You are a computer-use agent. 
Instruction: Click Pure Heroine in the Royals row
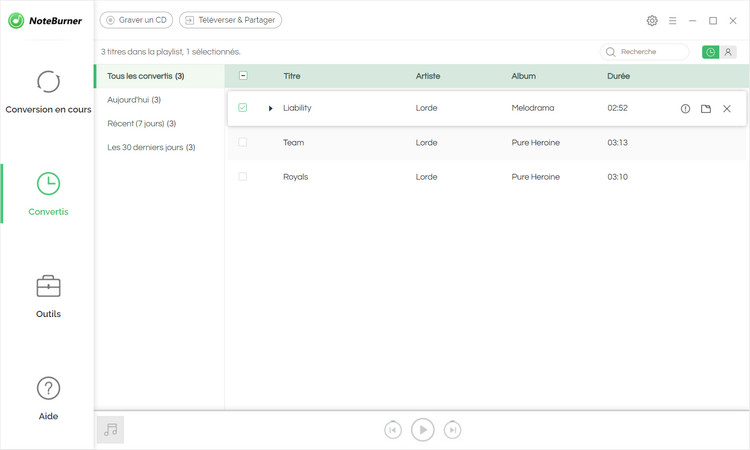pos(536,177)
